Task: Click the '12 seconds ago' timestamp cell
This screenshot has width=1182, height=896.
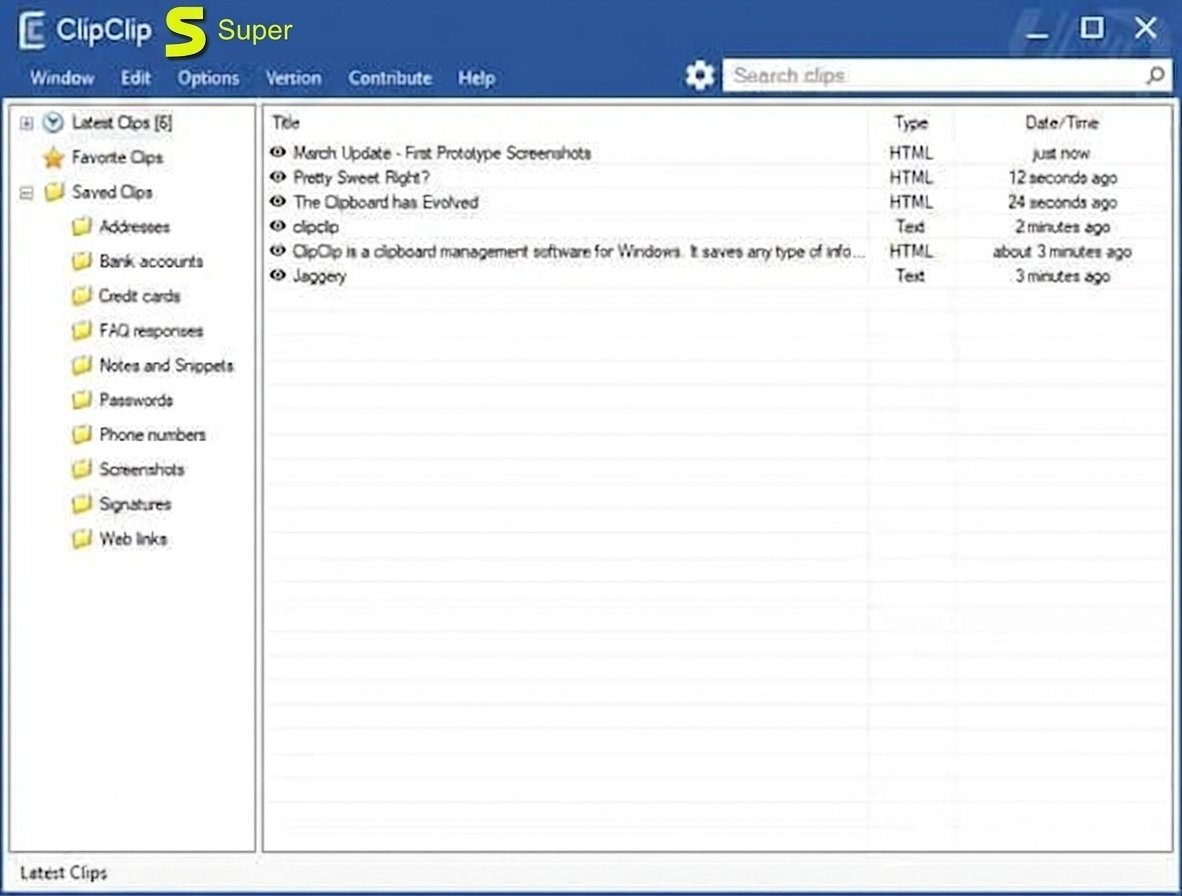Action: point(1062,178)
